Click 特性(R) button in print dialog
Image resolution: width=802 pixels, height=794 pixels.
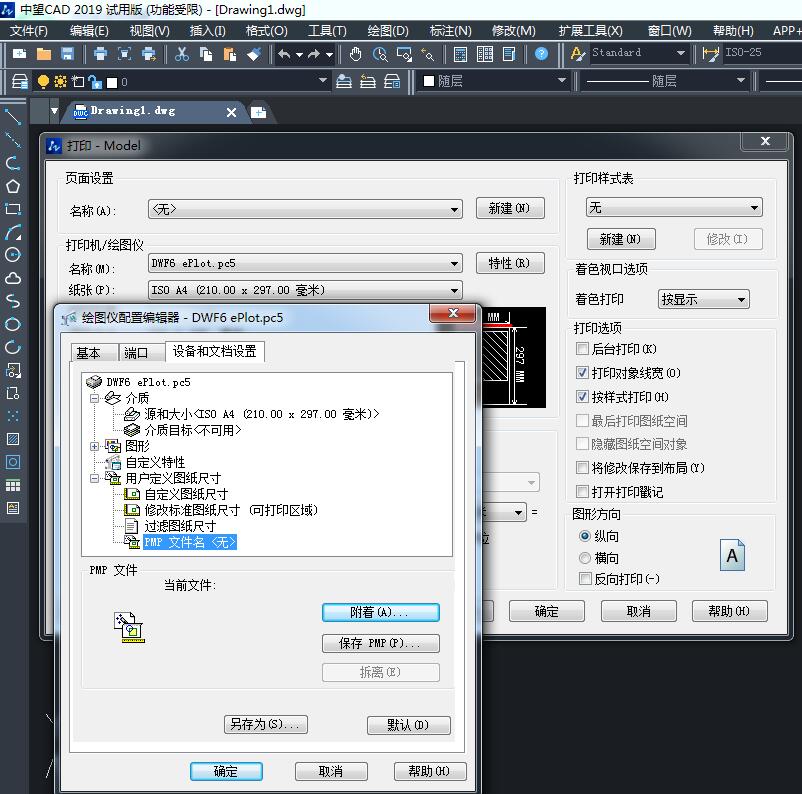[510, 263]
